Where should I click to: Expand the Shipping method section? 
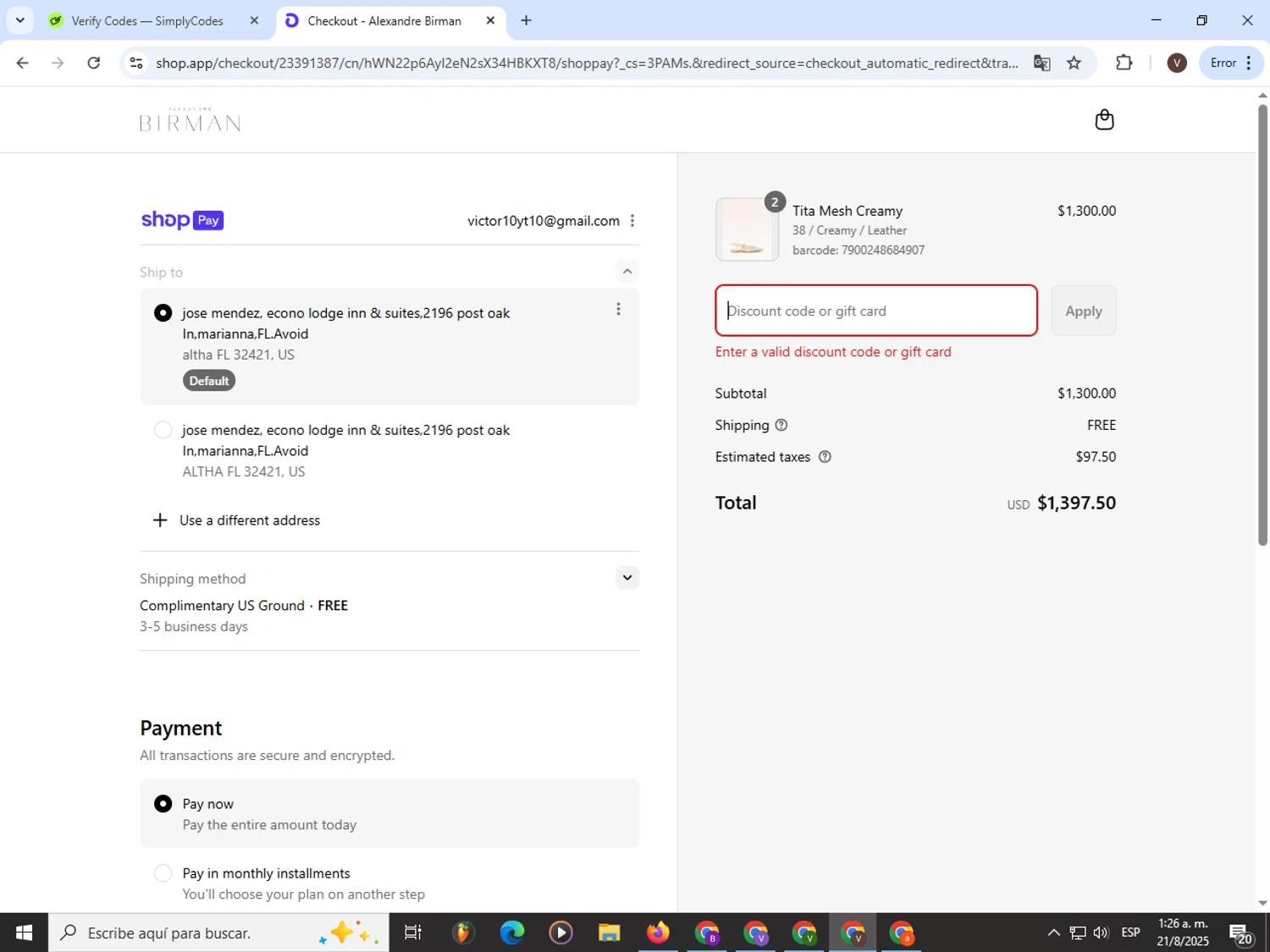(x=627, y=578)
